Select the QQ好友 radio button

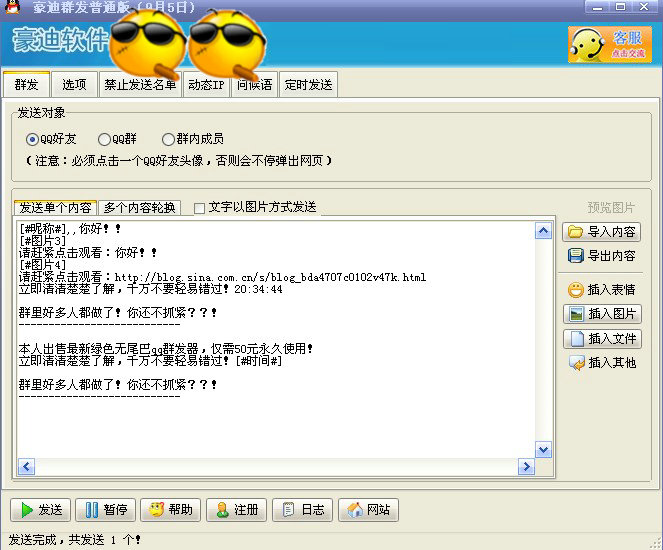[33, 139]
